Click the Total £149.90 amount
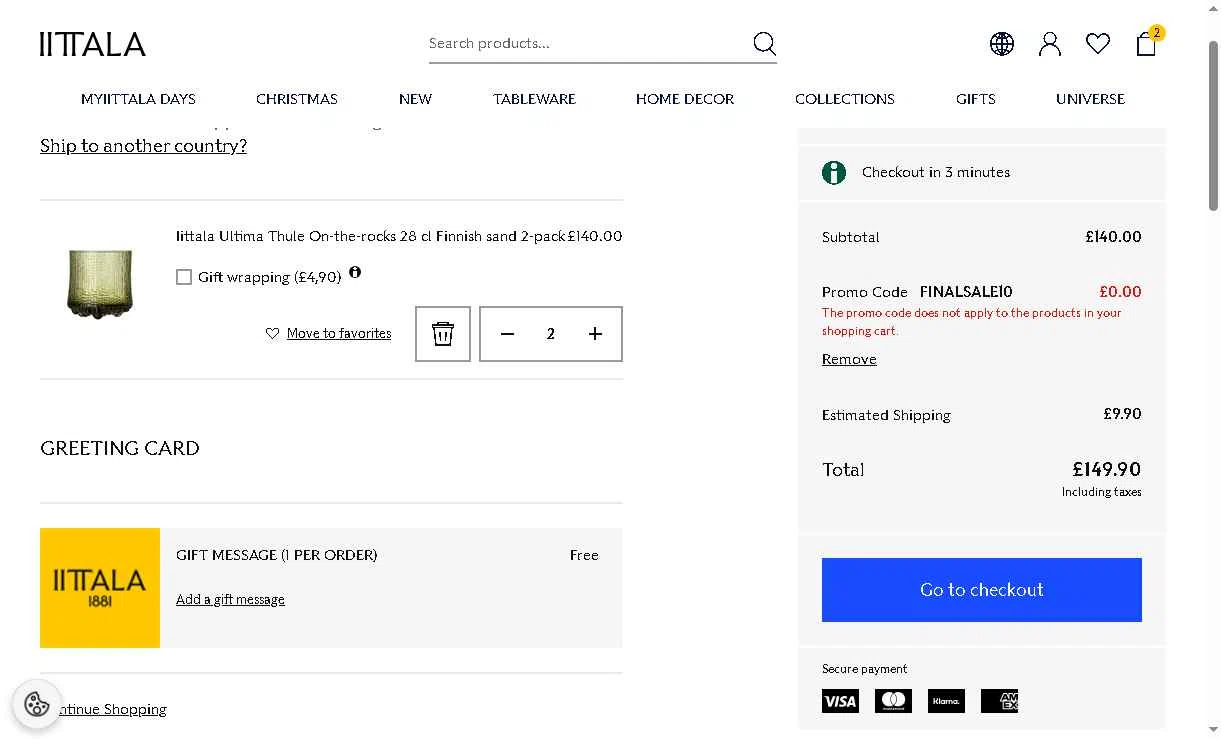The height and width of the screenshot is (739, 1221). click(1106, 469)
